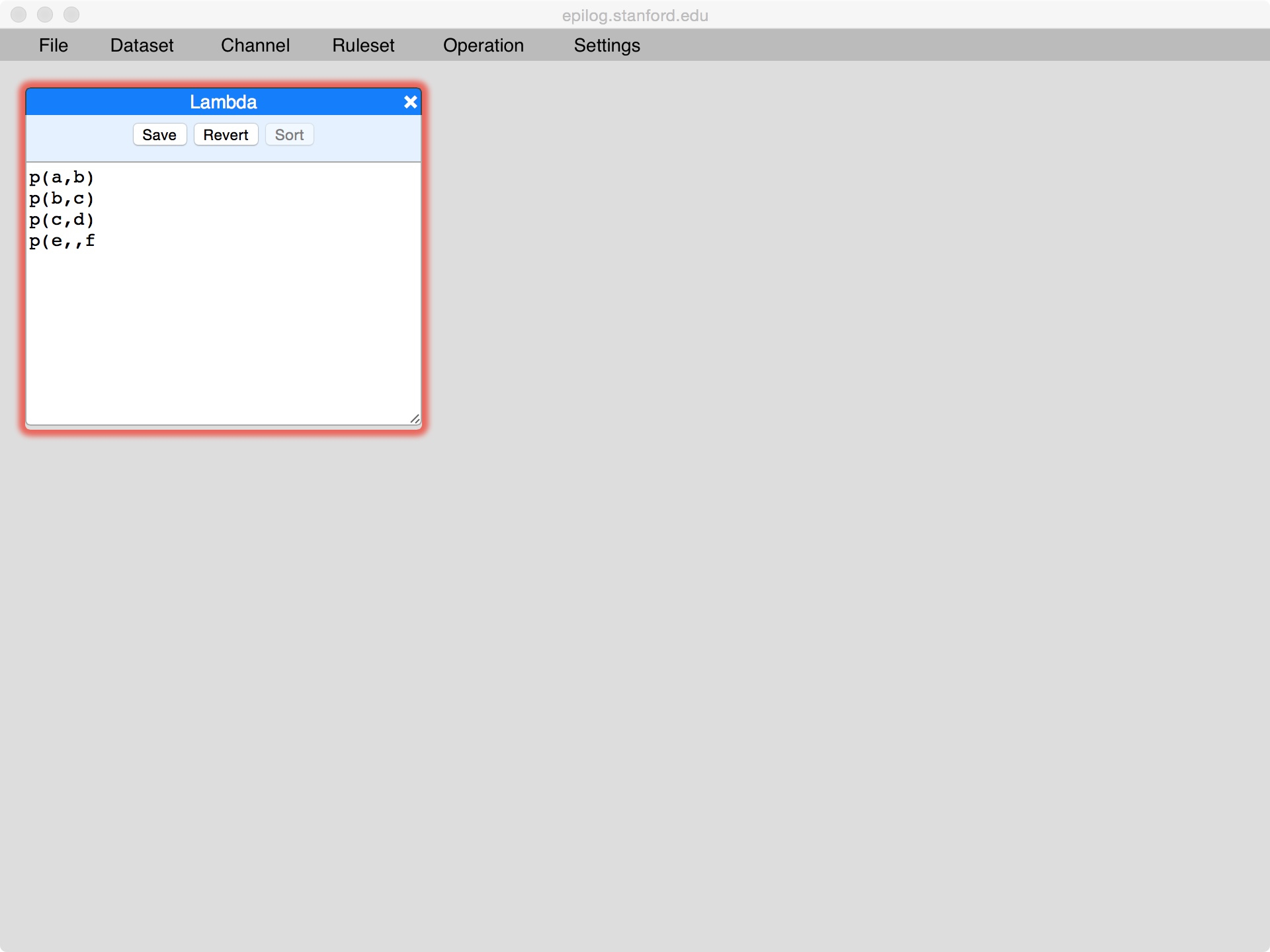This screenshot has width=1270, height=952.
Task: Click the third gray window control circle
Action: click(x=71, y=15)
